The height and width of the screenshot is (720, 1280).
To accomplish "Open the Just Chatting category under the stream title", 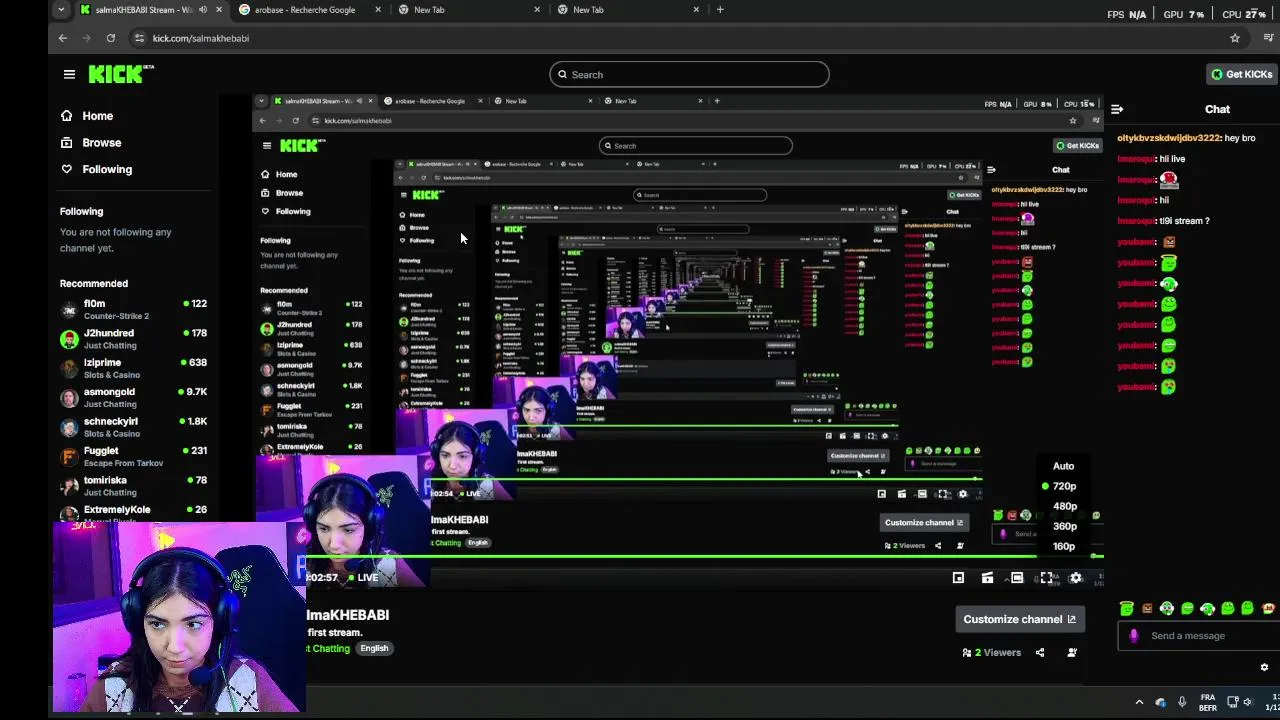I will [330, 649].
